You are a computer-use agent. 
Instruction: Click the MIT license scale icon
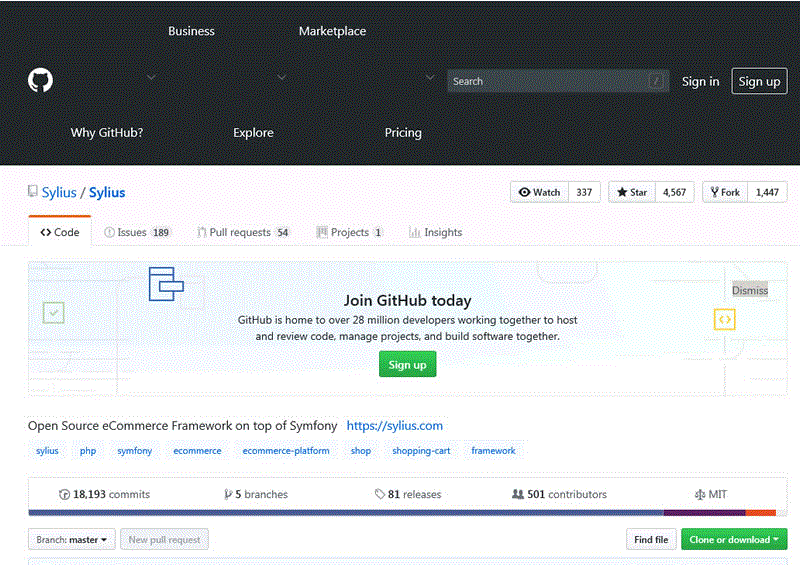point(699,494)
